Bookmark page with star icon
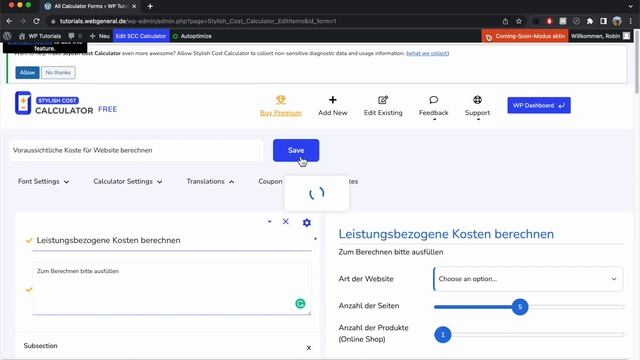The image size is (640, 360). click(519, 21)
